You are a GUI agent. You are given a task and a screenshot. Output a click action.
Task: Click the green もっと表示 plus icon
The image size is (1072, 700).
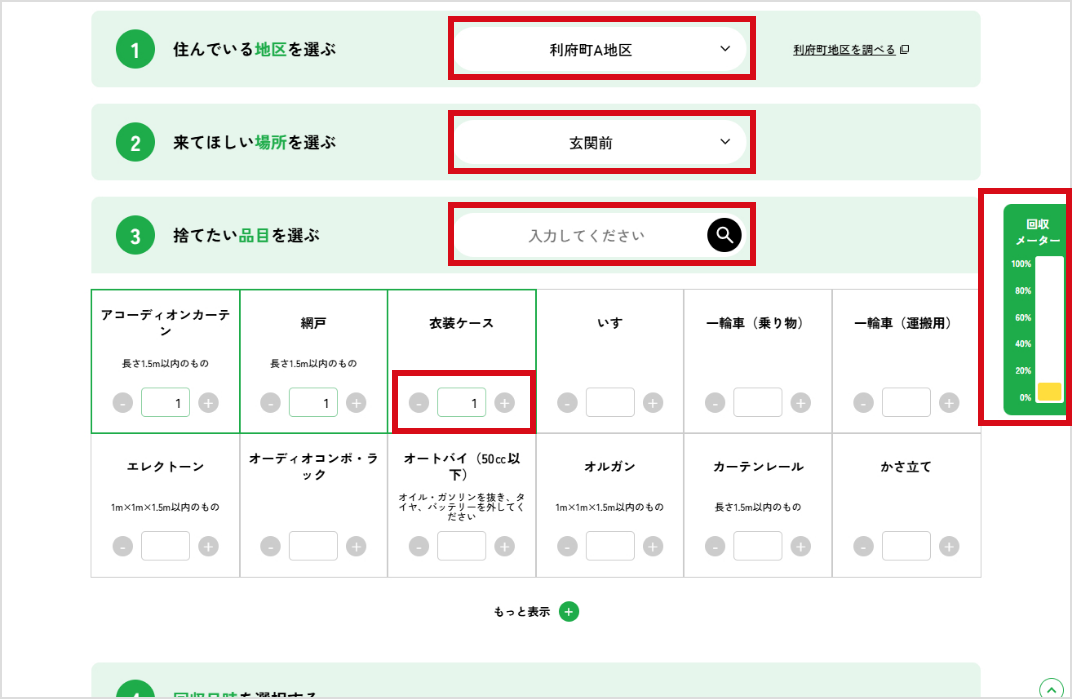pos(569,612)
